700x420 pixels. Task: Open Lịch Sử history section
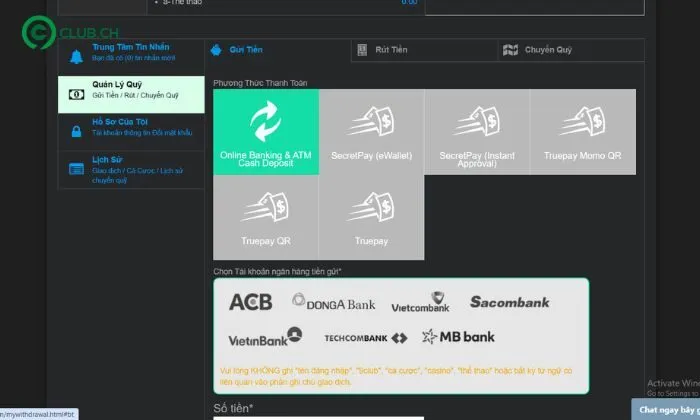click(x=131, y=170)
